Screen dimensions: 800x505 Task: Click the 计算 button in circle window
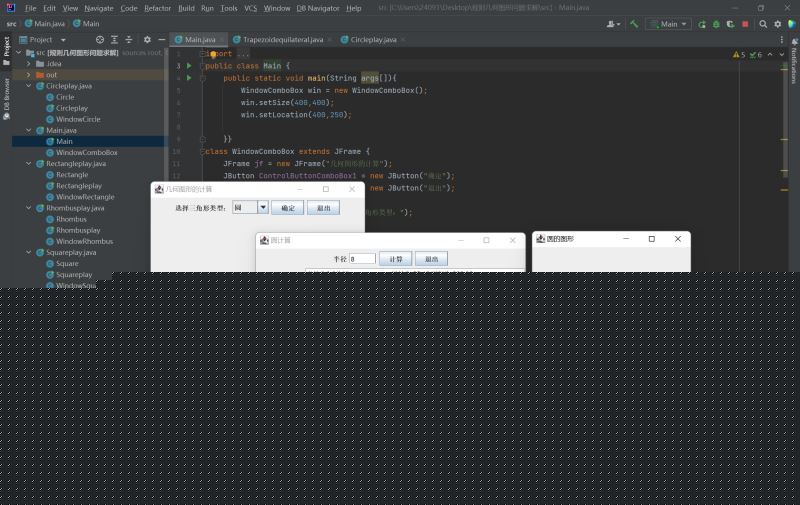[x=396, y=259]
